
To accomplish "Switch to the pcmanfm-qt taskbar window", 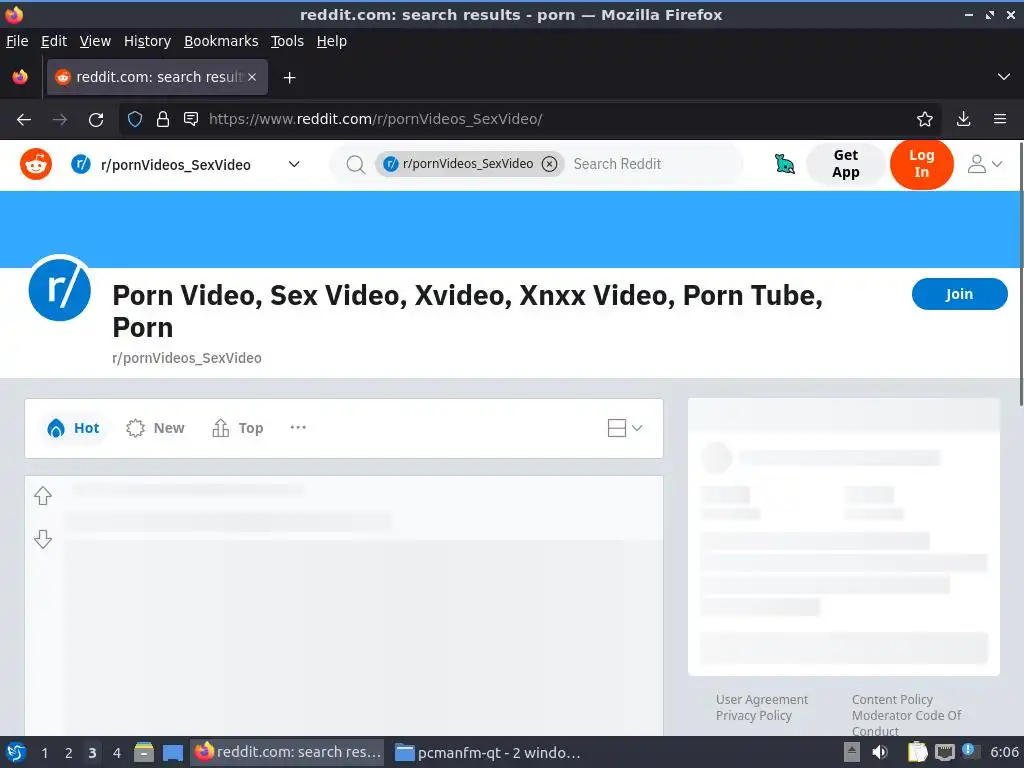I will click(488, 753).
